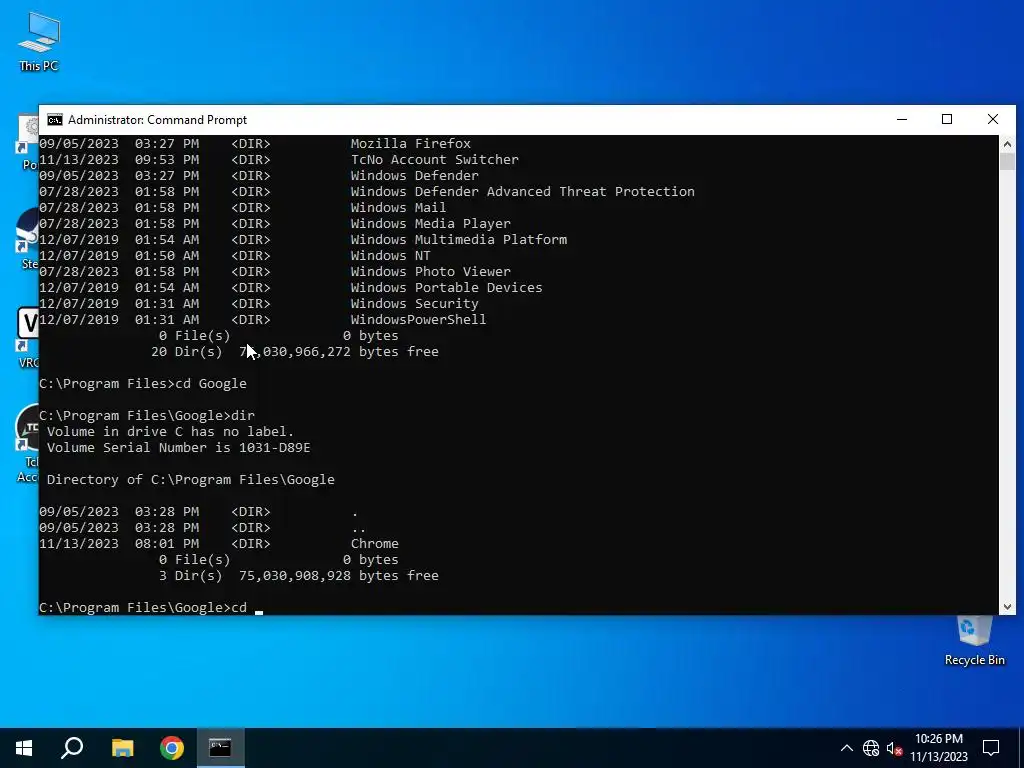Maximize the Command Prompt window
This screenshot has width=1024, height=768.
click(x=947, y=120)
